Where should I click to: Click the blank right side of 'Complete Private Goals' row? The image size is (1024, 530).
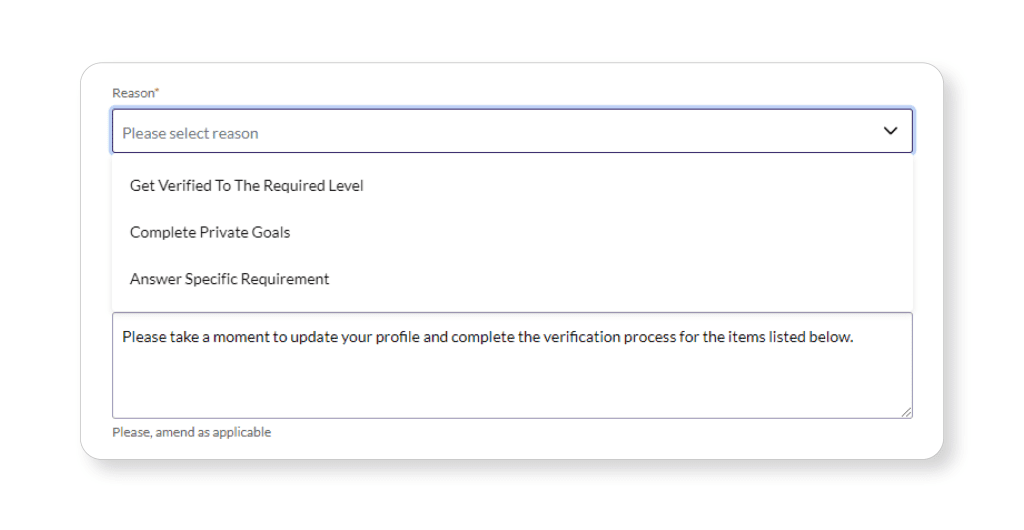click(x=650, y=232)
